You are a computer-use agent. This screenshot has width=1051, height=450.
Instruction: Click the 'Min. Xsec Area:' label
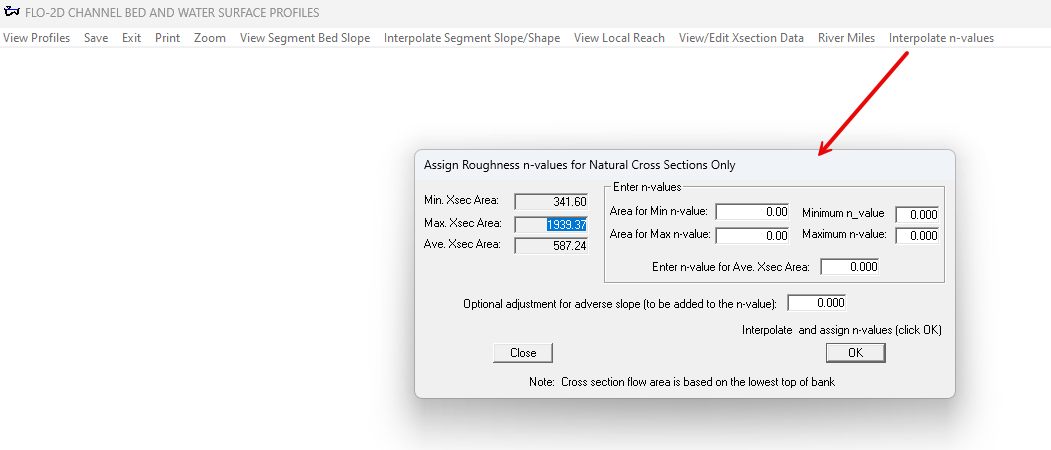[461, 200]
